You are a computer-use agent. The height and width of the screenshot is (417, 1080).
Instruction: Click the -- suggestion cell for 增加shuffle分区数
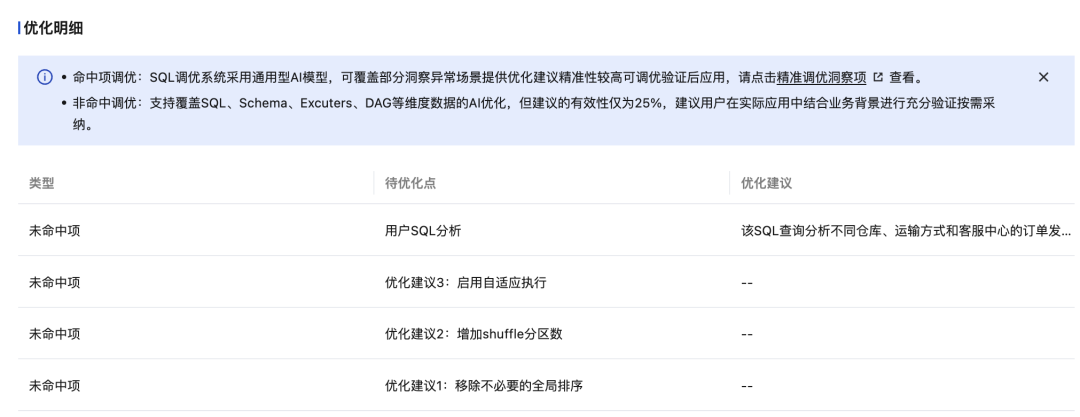[x=747, y=334]
